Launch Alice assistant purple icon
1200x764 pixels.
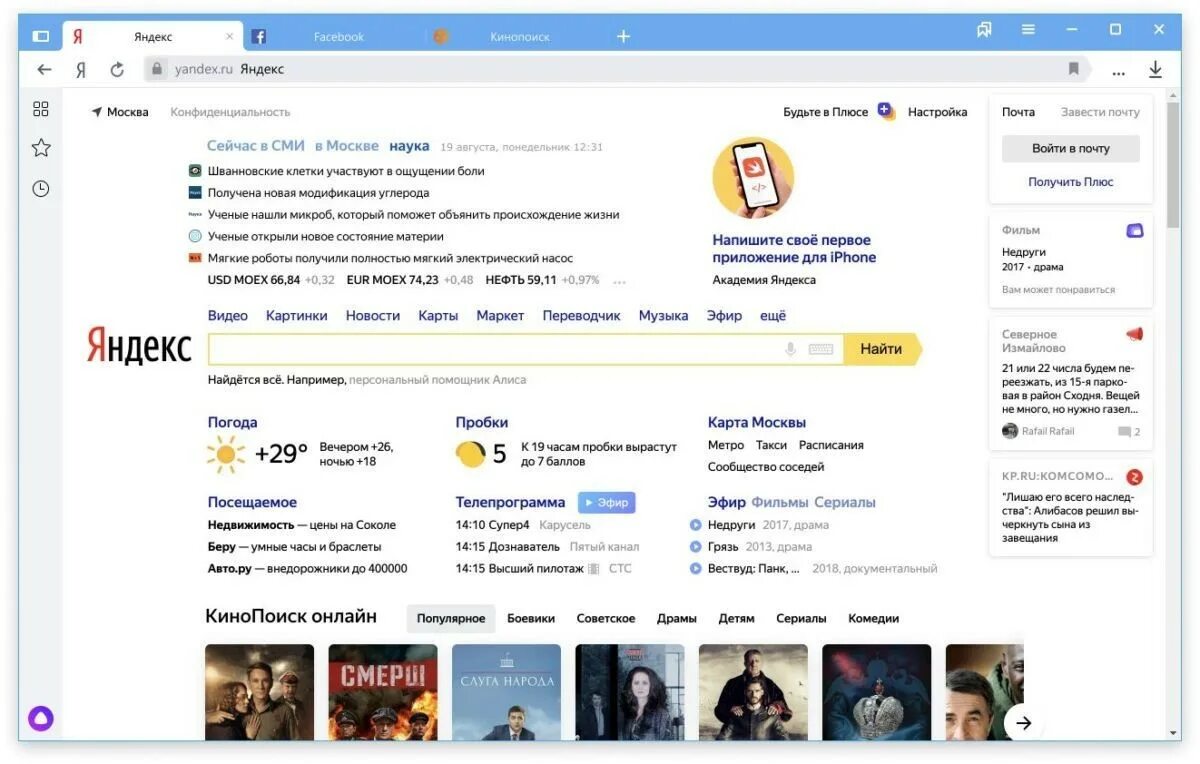(x=41, y=718)
